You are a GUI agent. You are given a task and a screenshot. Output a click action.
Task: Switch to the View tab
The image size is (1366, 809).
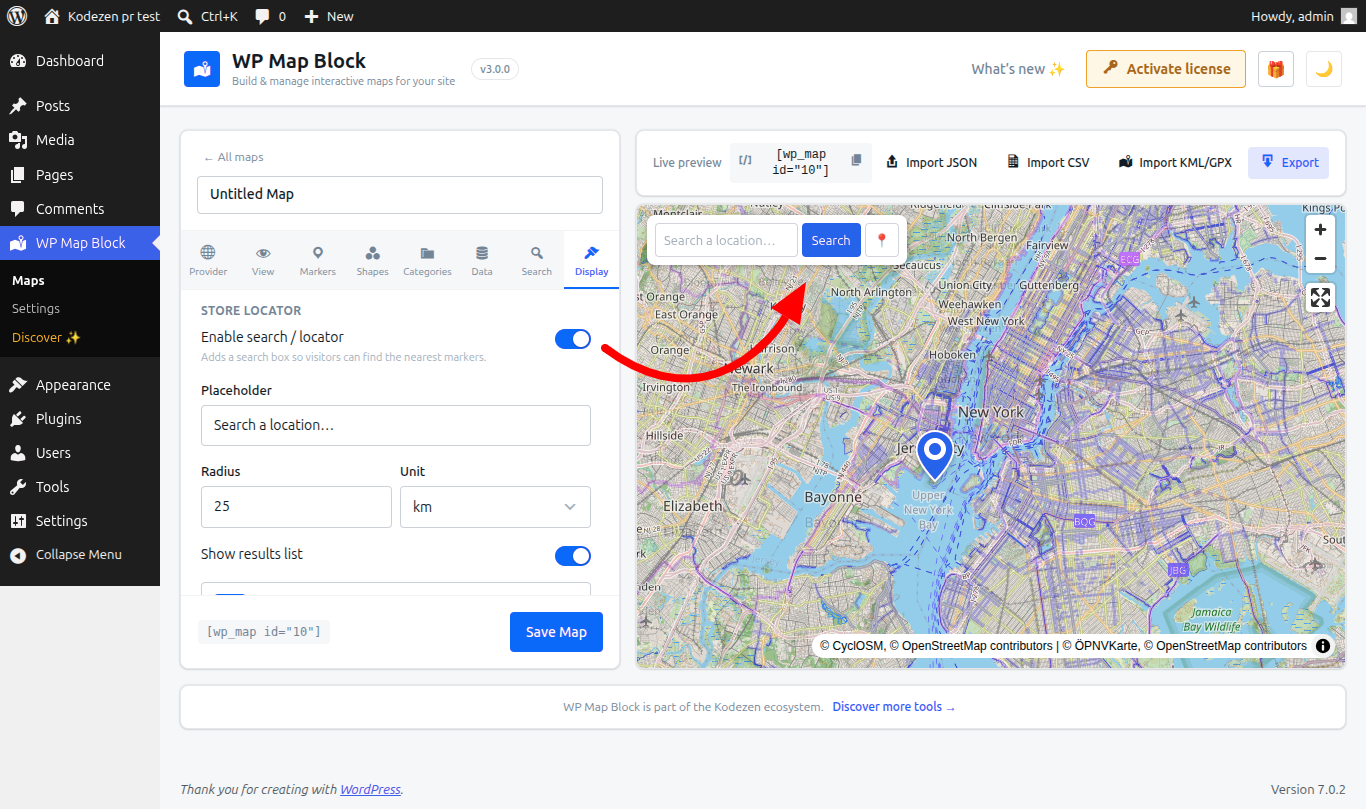(263, 261)
